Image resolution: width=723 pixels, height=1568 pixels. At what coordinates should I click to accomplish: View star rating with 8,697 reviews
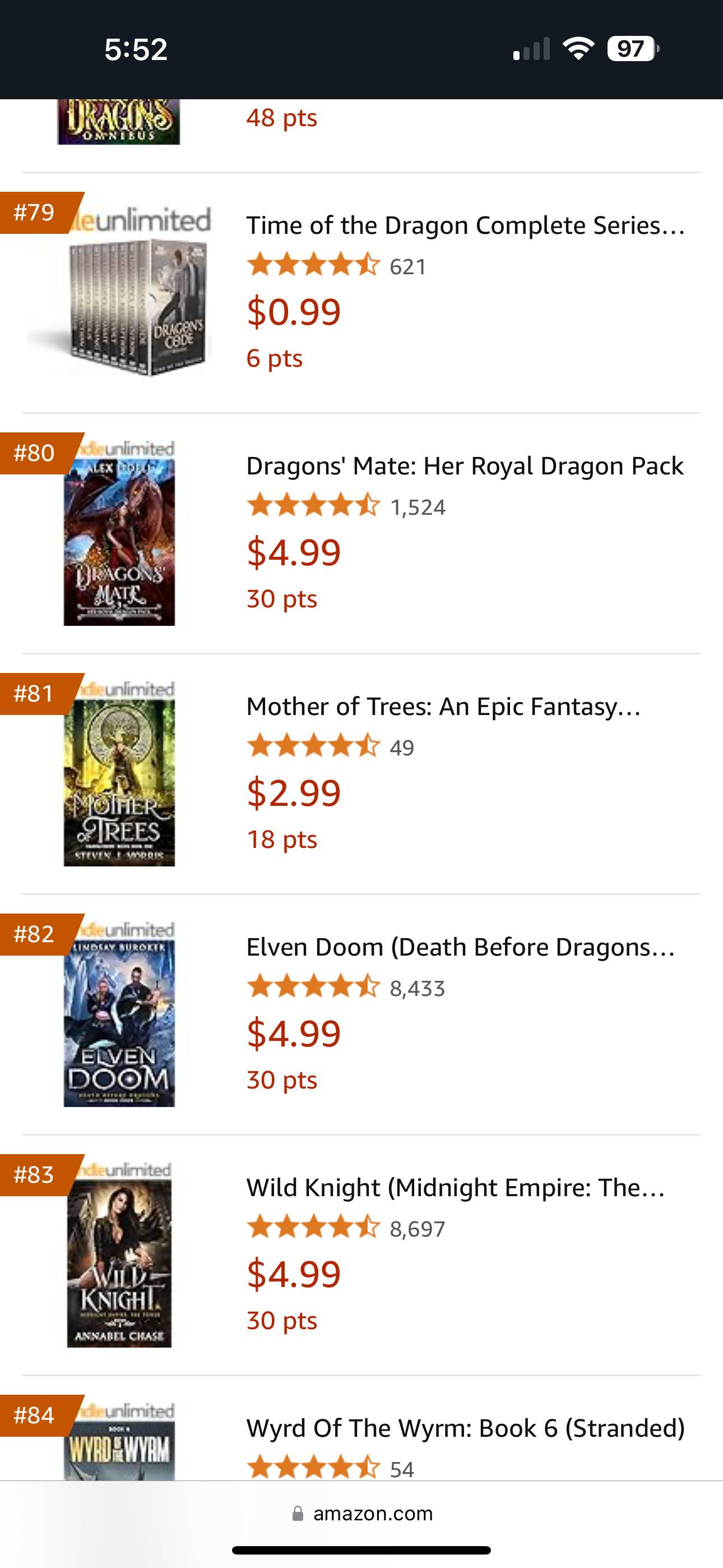click(346, 1228)
